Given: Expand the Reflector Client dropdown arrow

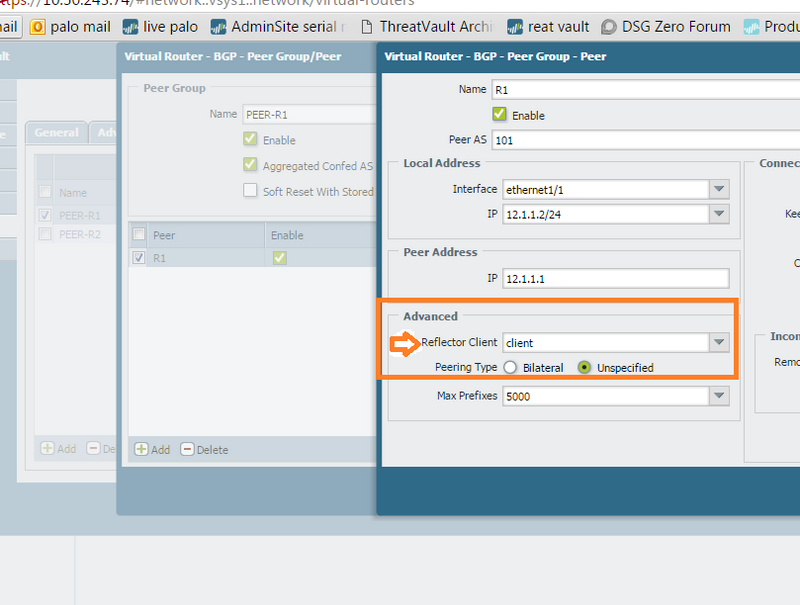Looking at the screenshot, I should tap(719, 342).
